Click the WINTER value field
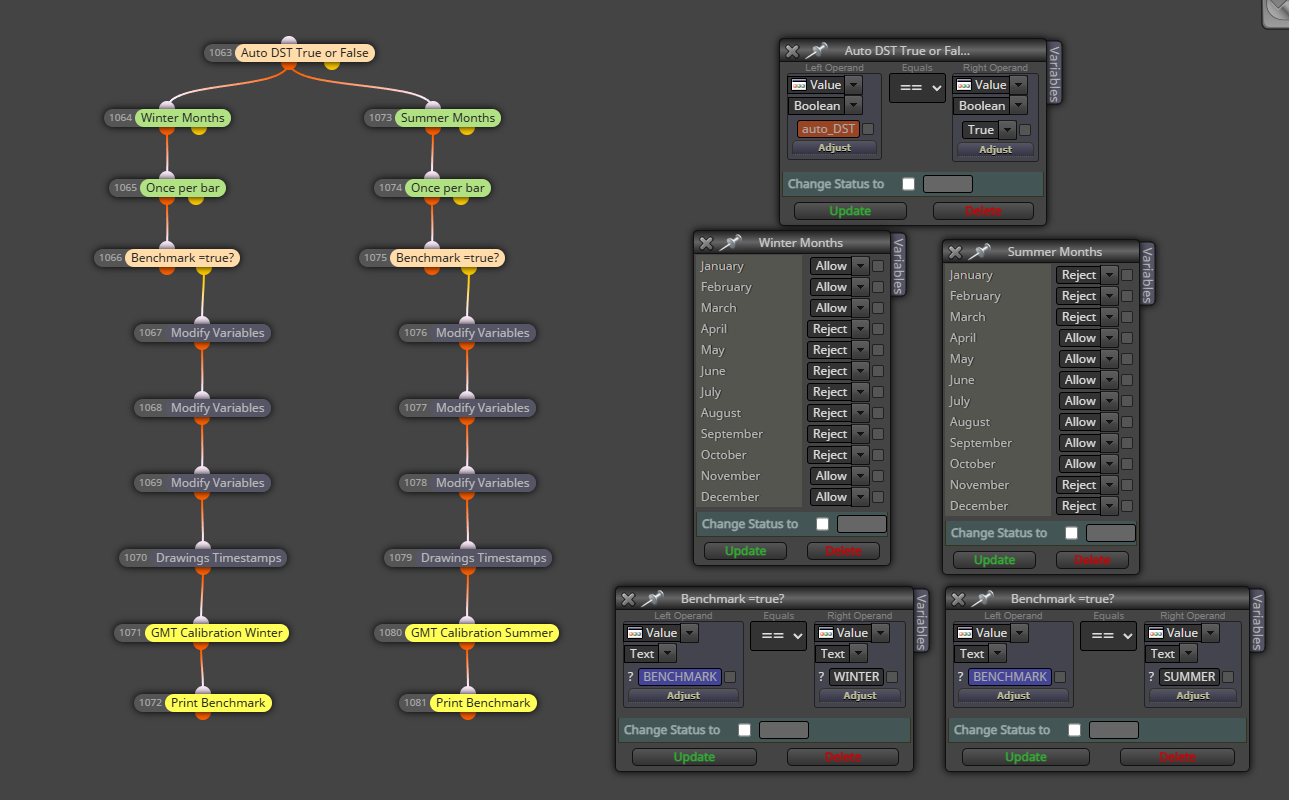The image size is (1289, 800). coord(856,677)
